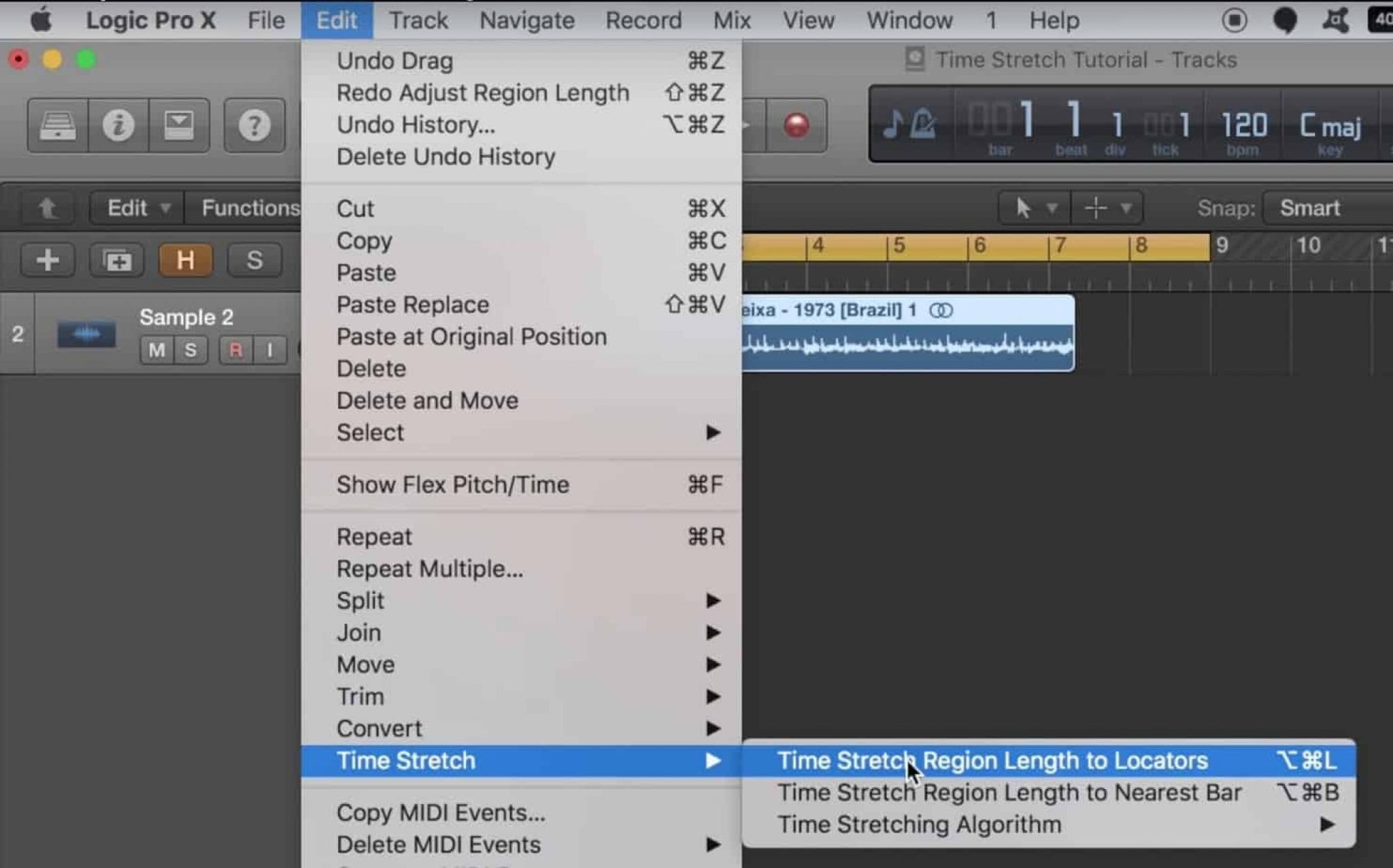Add a new track with the plus icon

point(48,259)
